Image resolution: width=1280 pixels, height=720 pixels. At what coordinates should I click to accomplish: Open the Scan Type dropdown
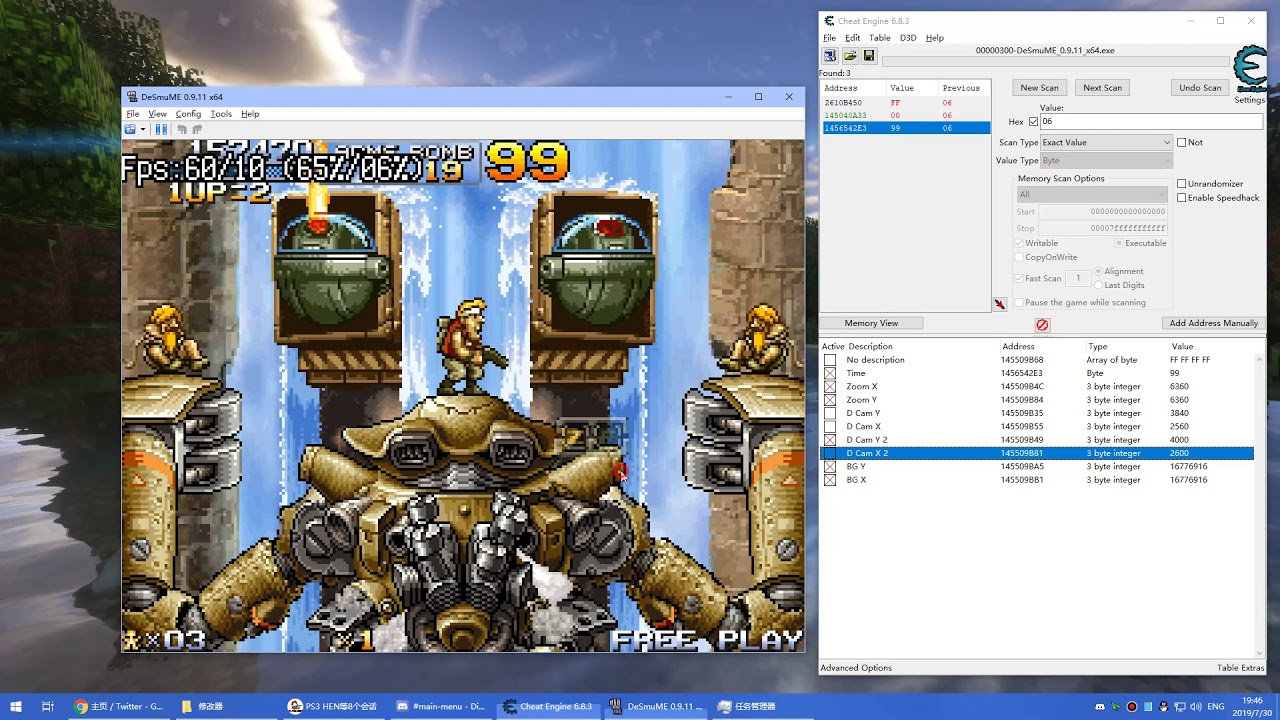[1107, 142]
